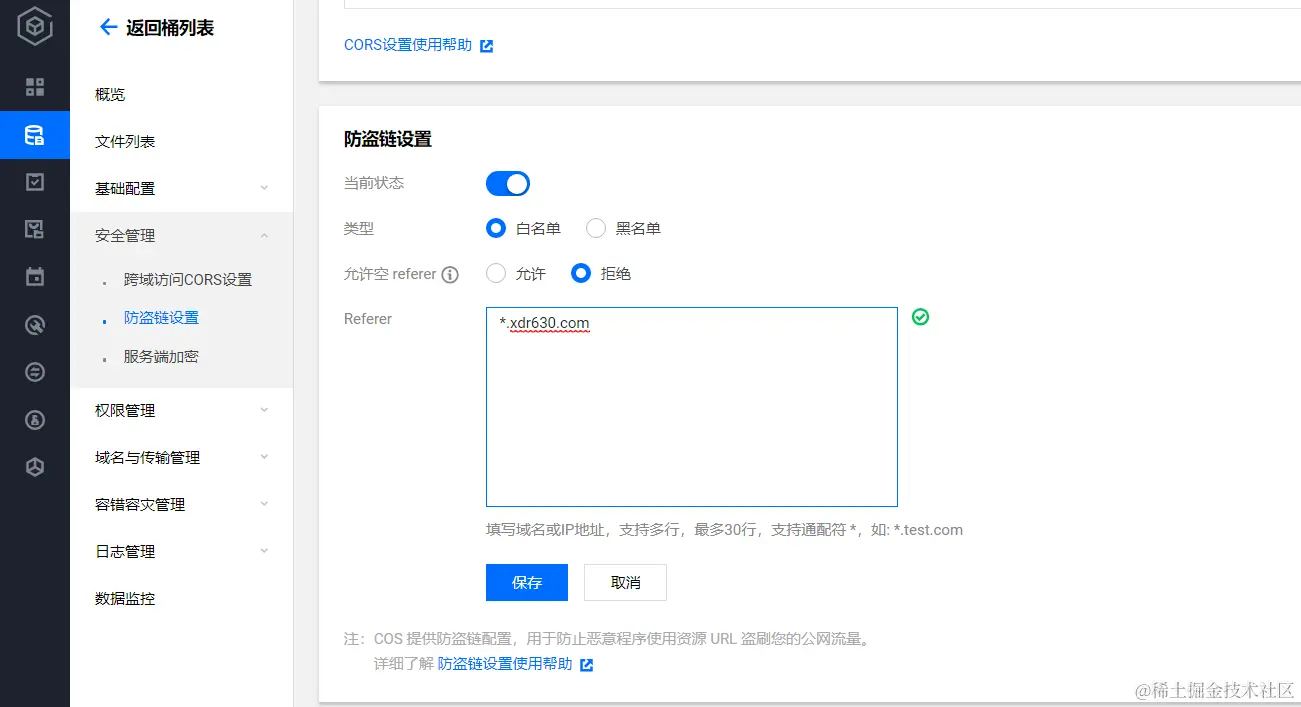This screenshot has width=1301, height=707.
Task: Click inside the Referer text input area
Action: pos(691,405)
